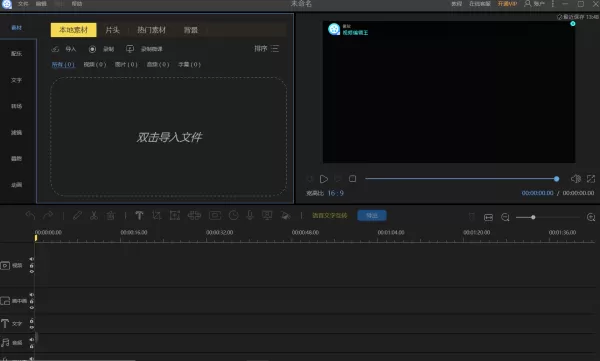
Task: Click the record screen monitor icon
Action: pos(130,49)
